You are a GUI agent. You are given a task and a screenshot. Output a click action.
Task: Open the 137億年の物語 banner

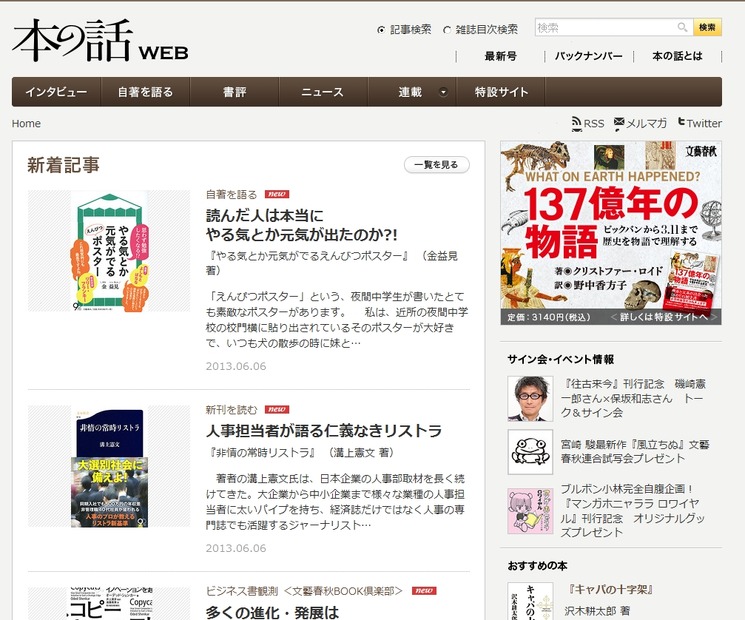[x=611, y=233]
